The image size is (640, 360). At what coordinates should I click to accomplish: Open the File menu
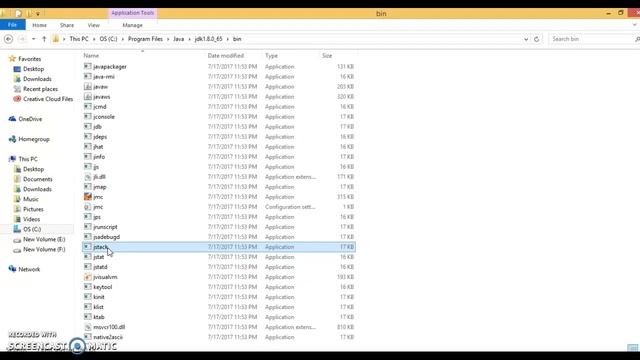pos(13,25)
